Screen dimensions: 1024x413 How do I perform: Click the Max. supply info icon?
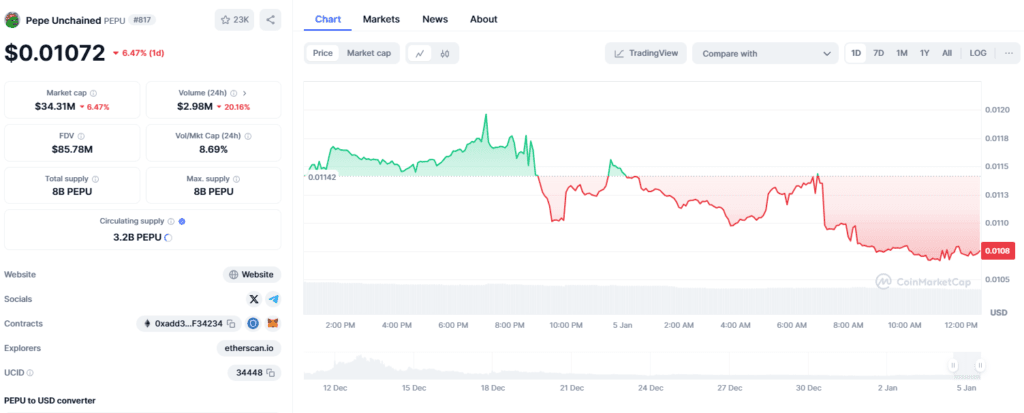pos(236,178)
